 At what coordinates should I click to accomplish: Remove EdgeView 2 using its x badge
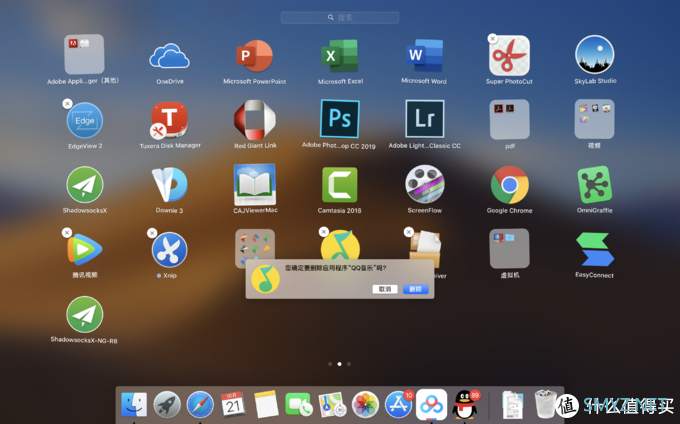(x=67, y=104)
